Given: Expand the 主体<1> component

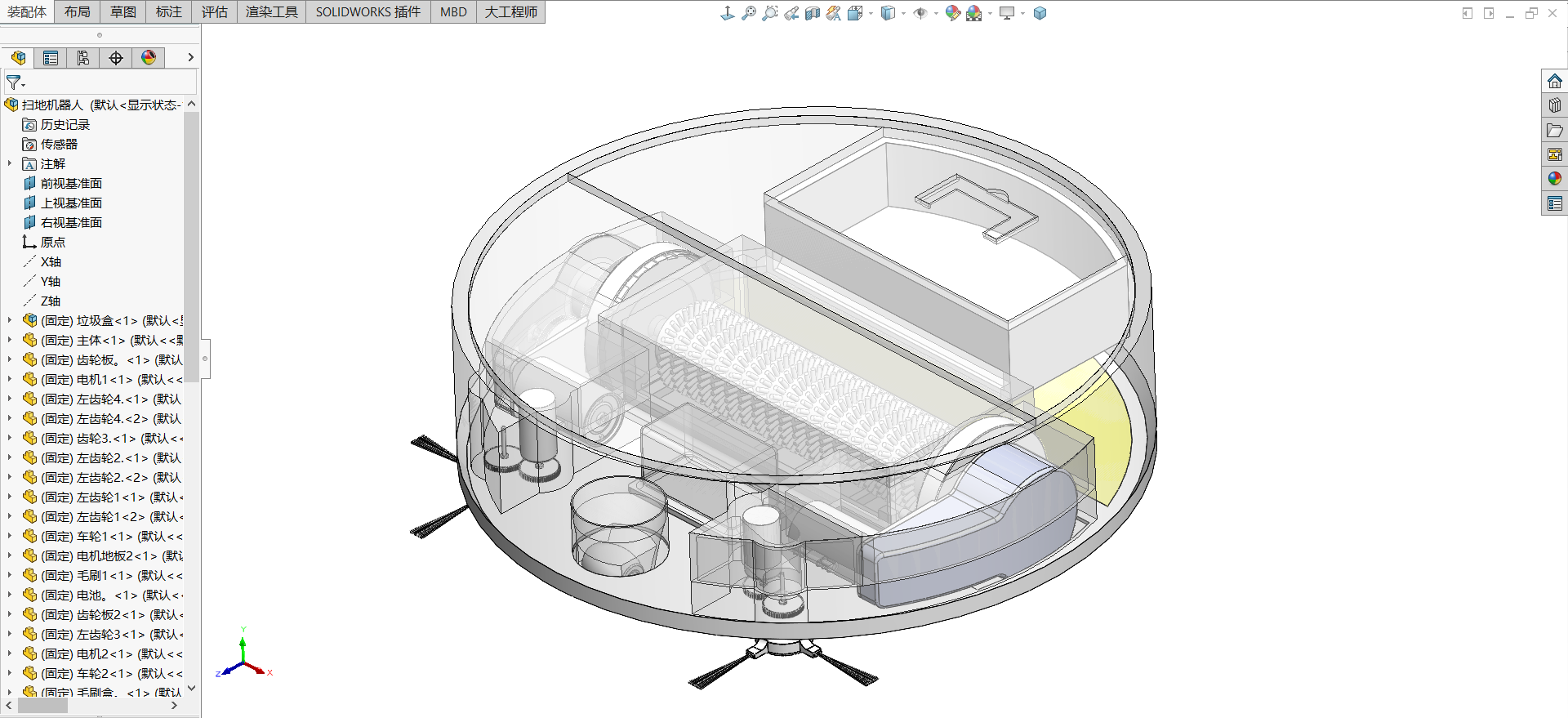Looking at the screenshot, I should pyautogui.click(x=10, y=340).
